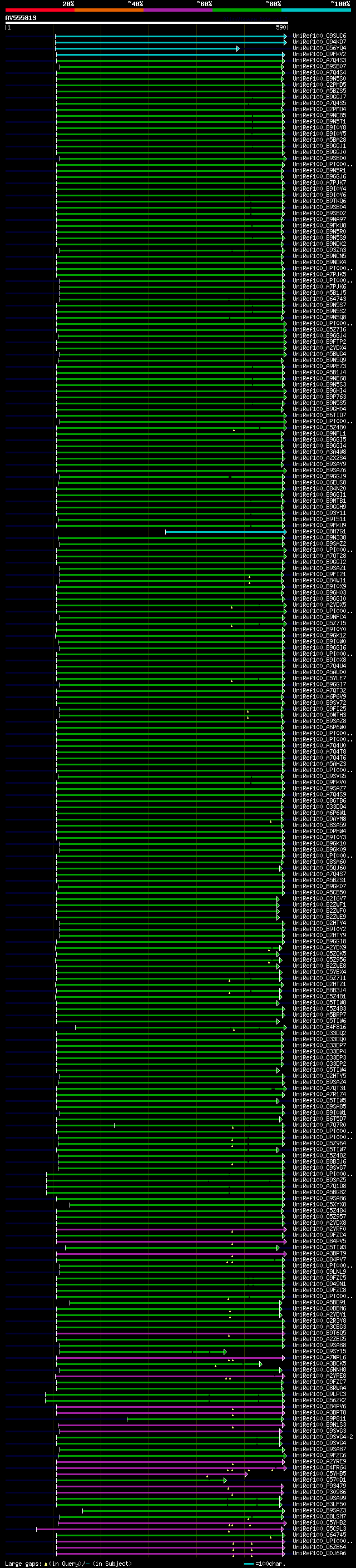356x1568 pixels.
Task: Click the cyan alignment bar for Q56Y04
Action: pos(147,49)
